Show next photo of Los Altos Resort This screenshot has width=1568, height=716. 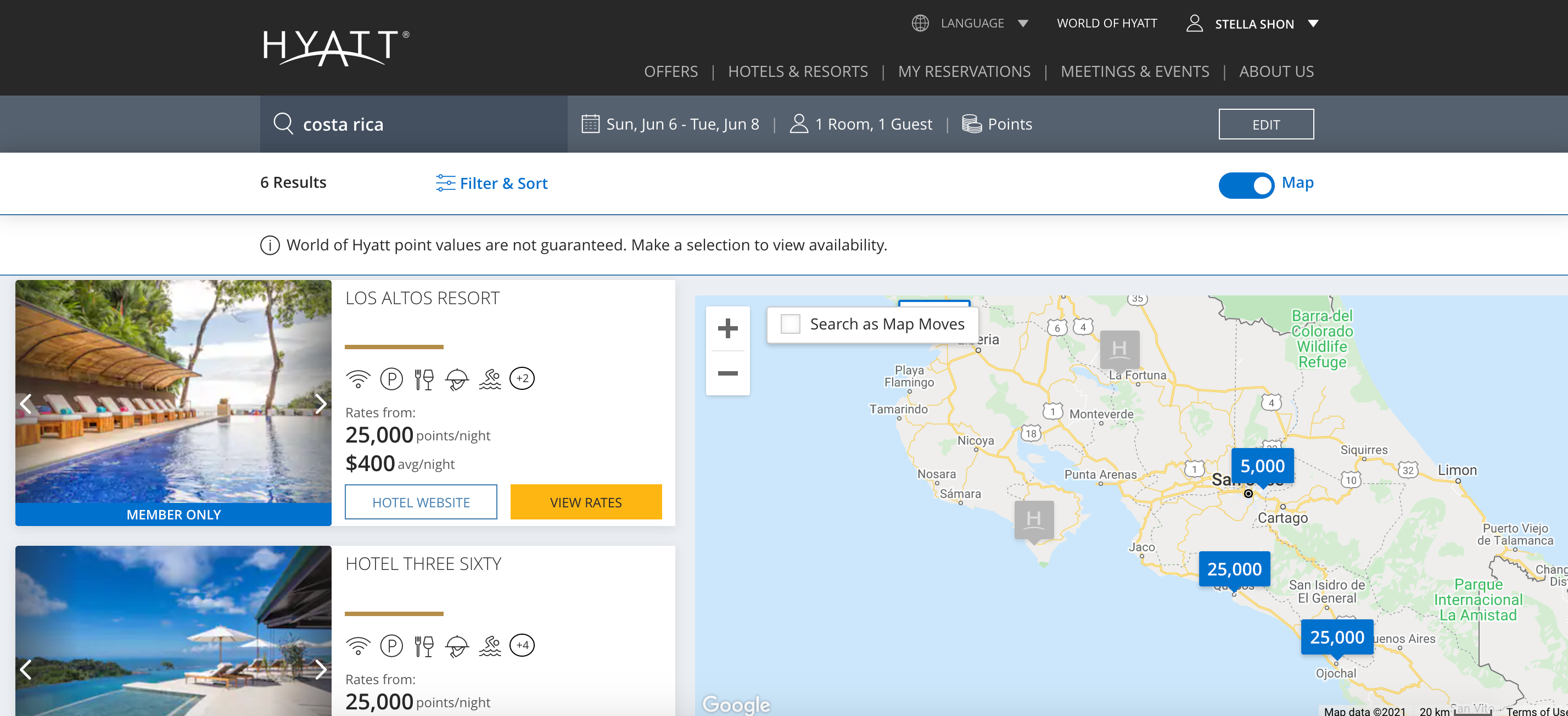pyautogui.click(x=321, y=403)
